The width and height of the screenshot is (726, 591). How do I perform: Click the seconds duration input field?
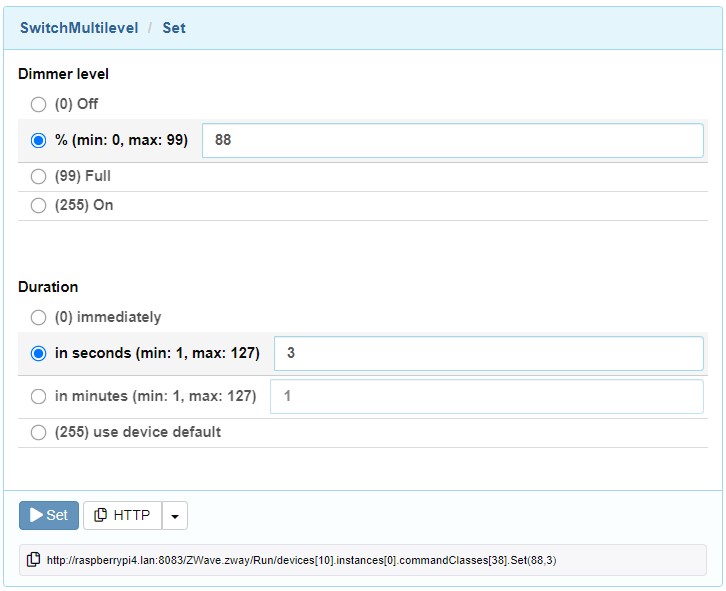tap(488, 353)
